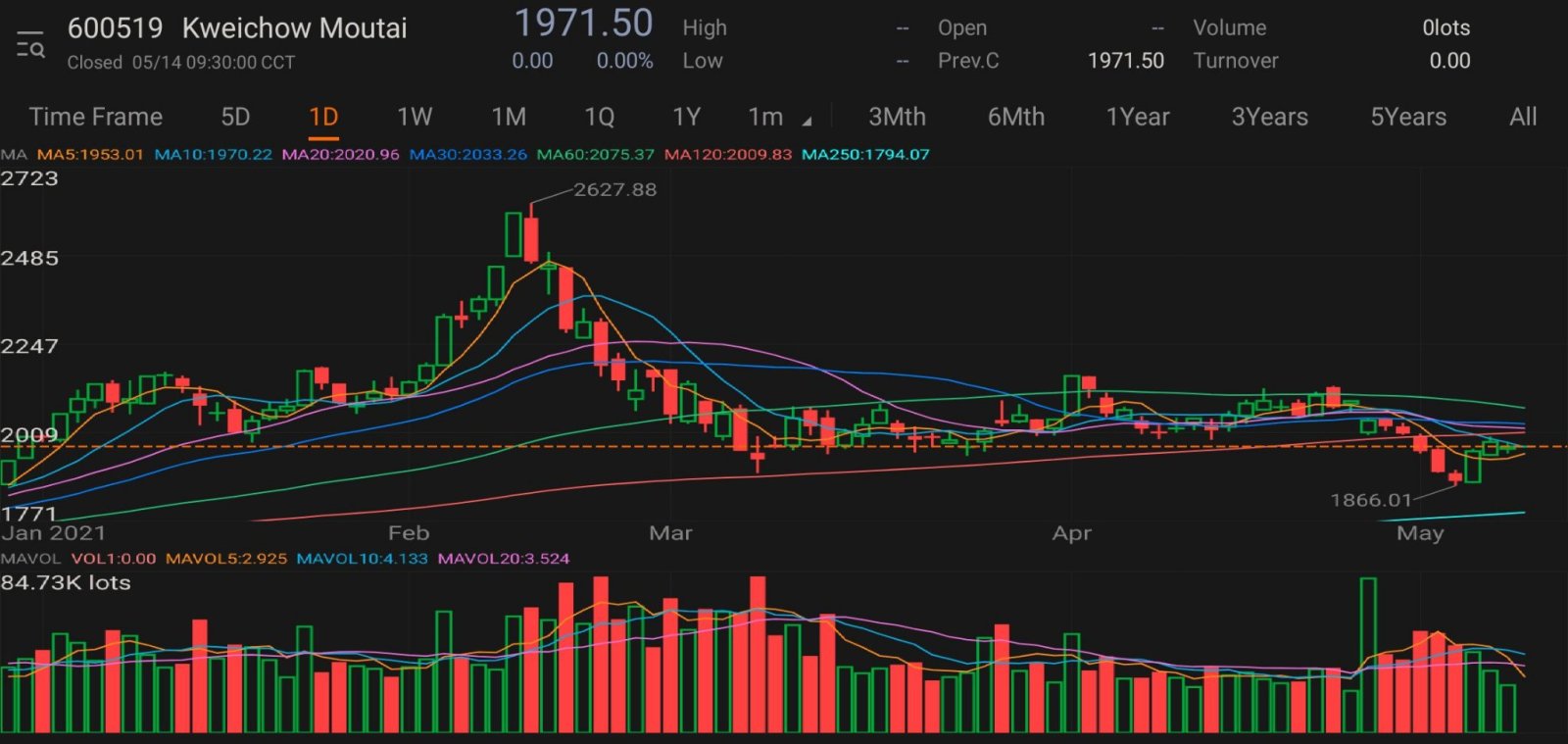The height and width of the screenshot is (744, 1568).
Task: Click the MA120:2009.83 indicator label
Action: tap(728, 154)
